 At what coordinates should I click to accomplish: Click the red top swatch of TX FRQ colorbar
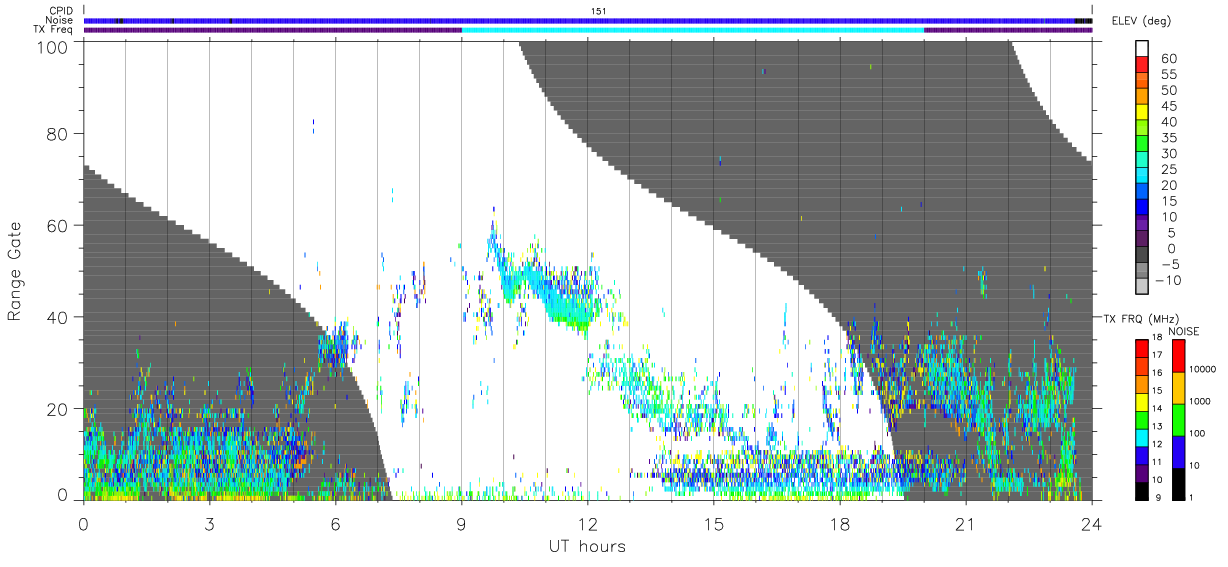[x=1142, y=349]
